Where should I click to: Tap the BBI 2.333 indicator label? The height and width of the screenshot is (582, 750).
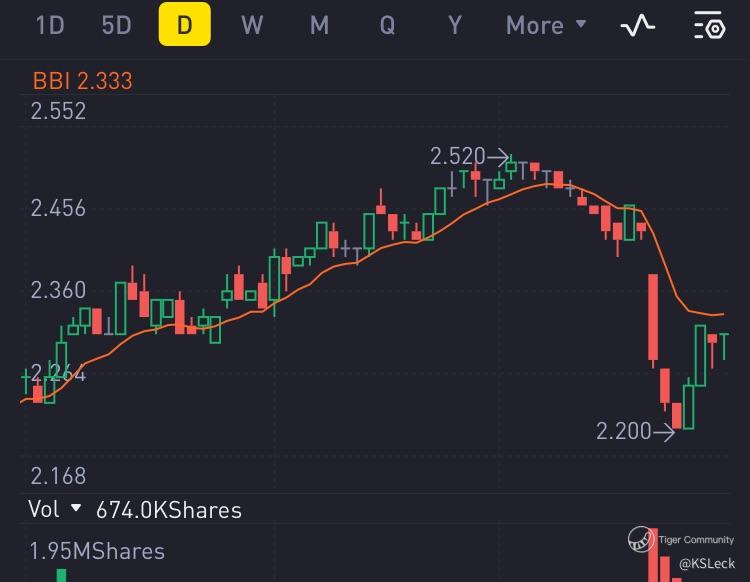click(82, 81)
